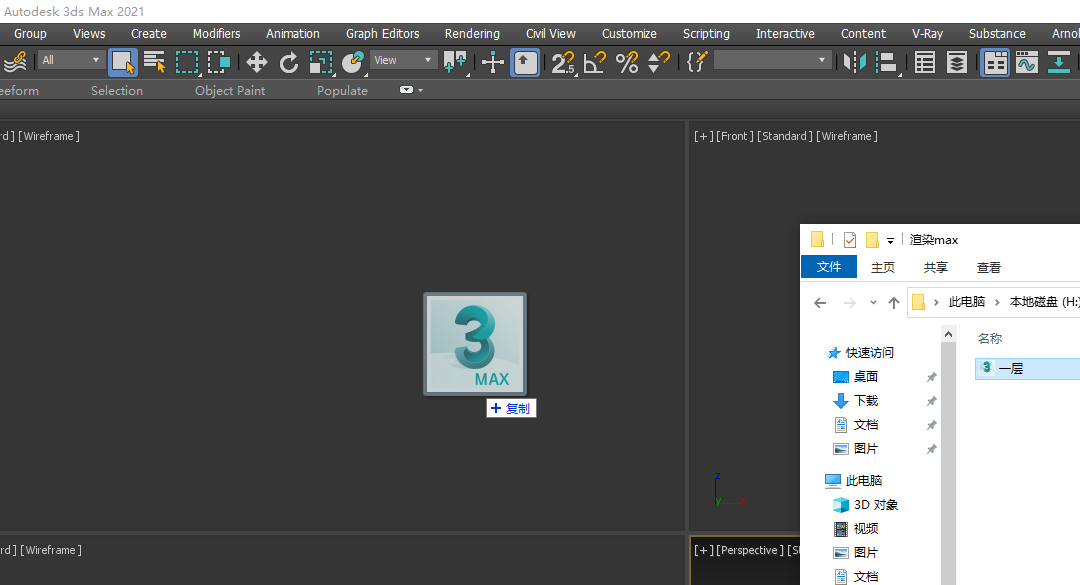The image size is (1080, 585).
Task: Toggle Angle Snap
Action: [x=594, y=62]
